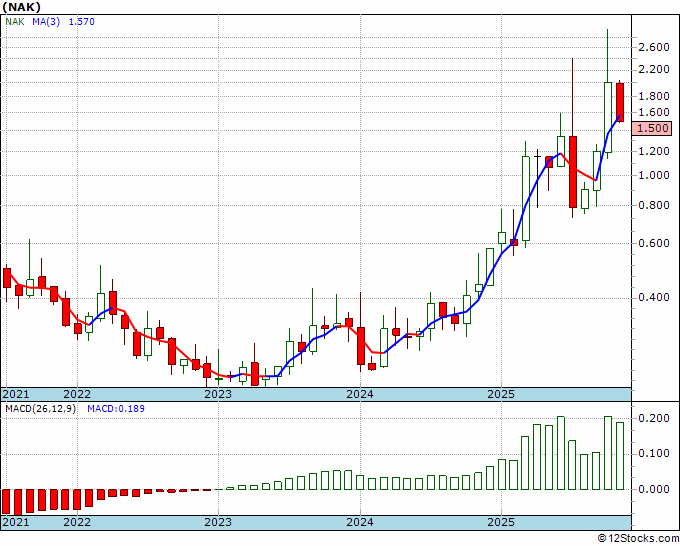Click the 0.400 price axis label
This screenshot has width=680, height=546.
[654, 298]
